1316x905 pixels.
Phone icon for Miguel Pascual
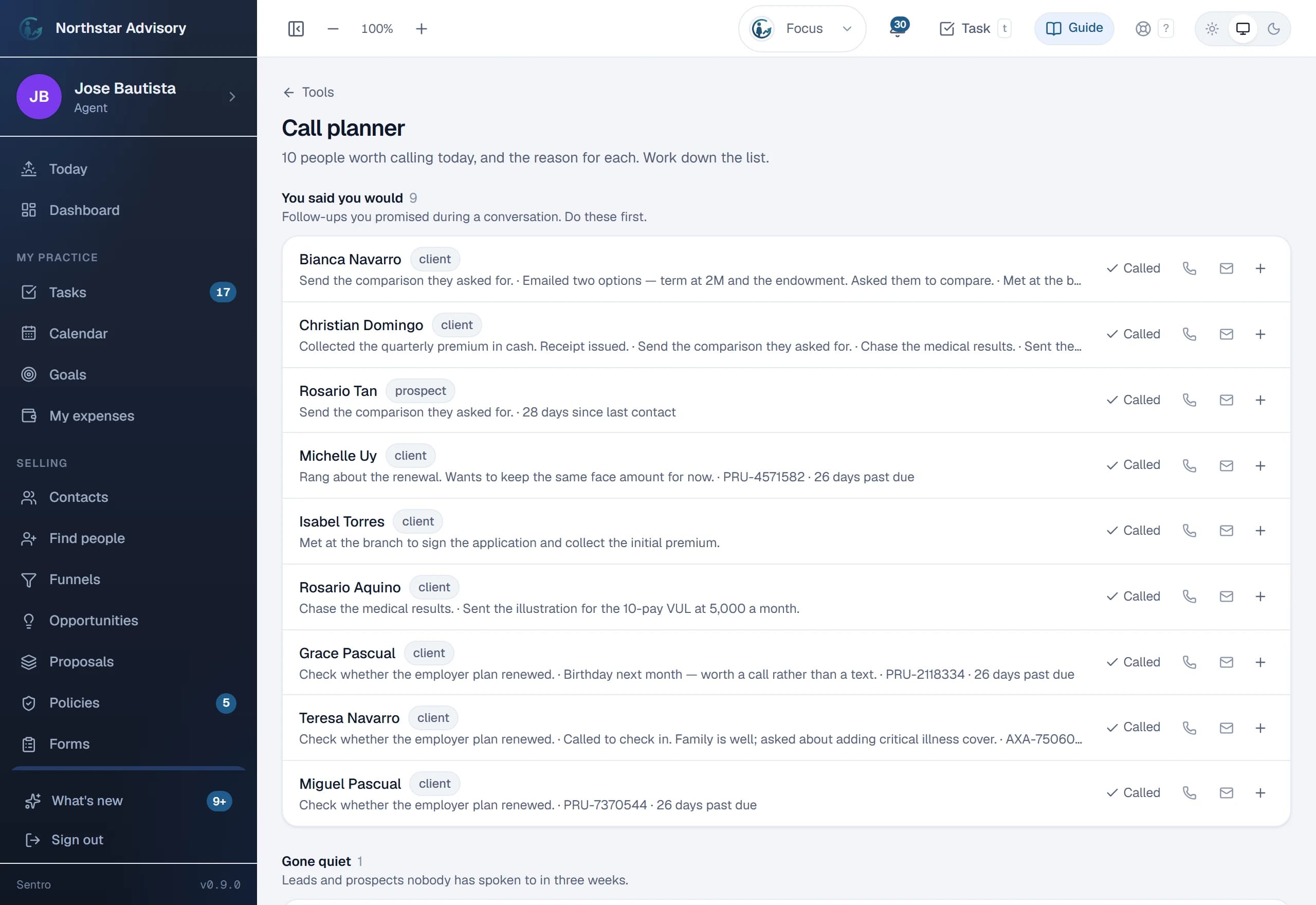pyautogui.click(x=1189, y=793)
